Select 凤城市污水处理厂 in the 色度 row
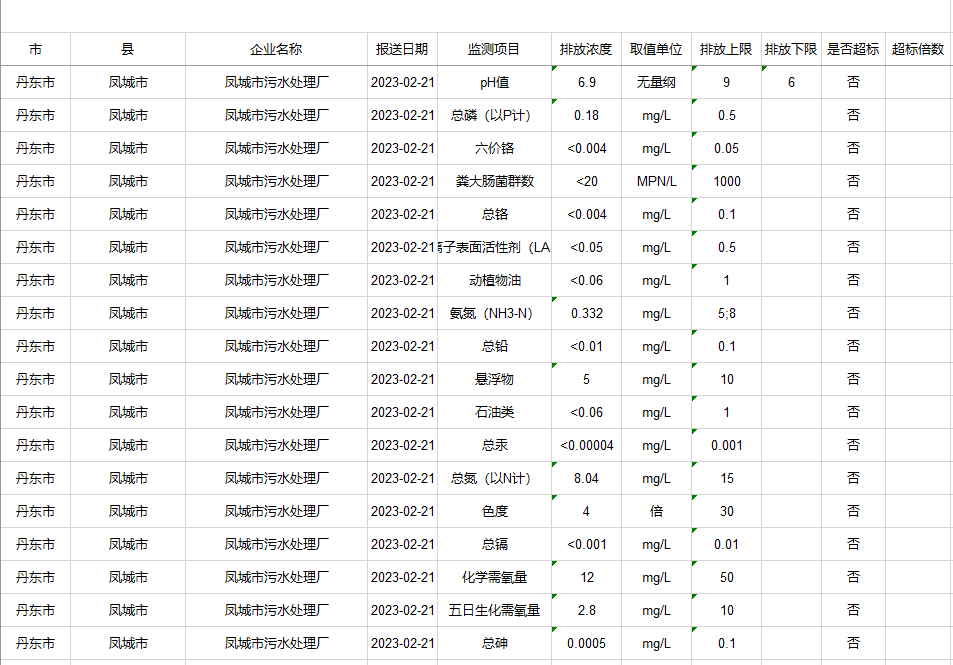 (276, 511)
